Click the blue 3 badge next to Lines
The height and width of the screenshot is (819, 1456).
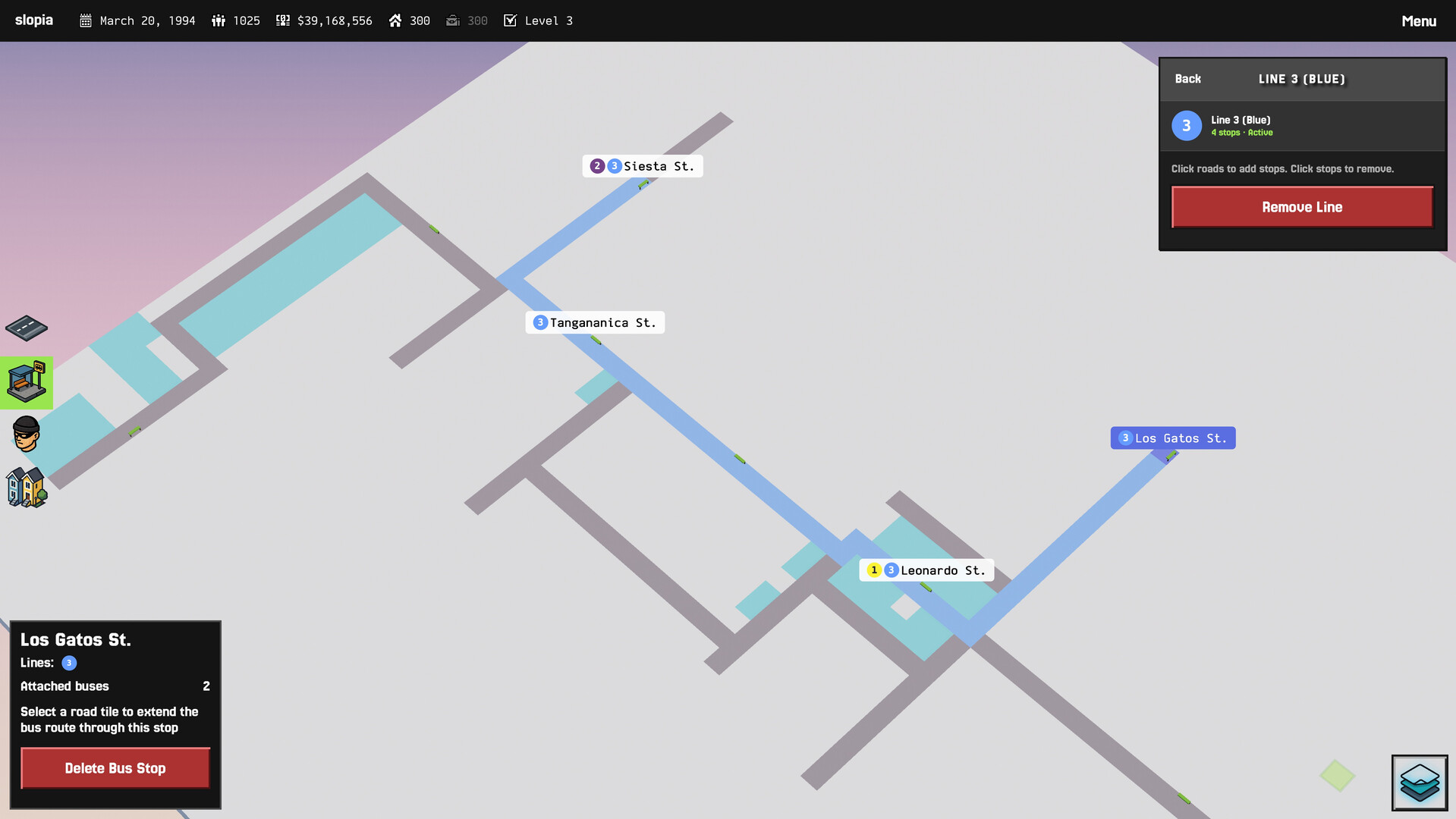coord(70,663)
